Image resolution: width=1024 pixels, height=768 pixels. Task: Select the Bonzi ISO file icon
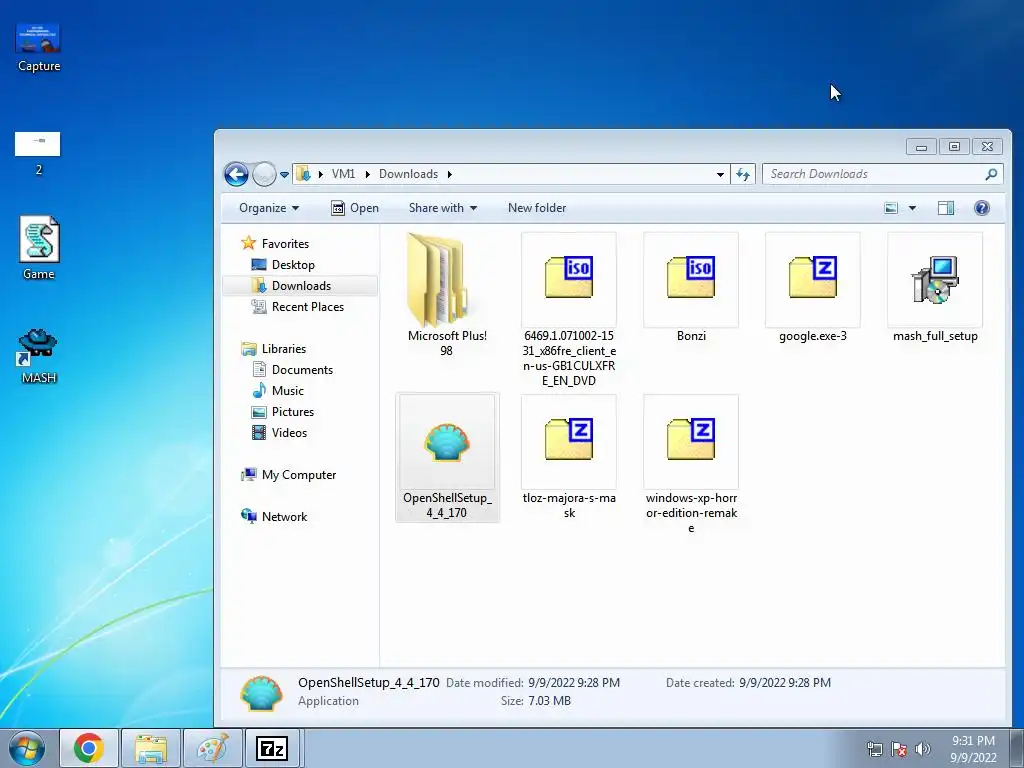click(691, 276)
